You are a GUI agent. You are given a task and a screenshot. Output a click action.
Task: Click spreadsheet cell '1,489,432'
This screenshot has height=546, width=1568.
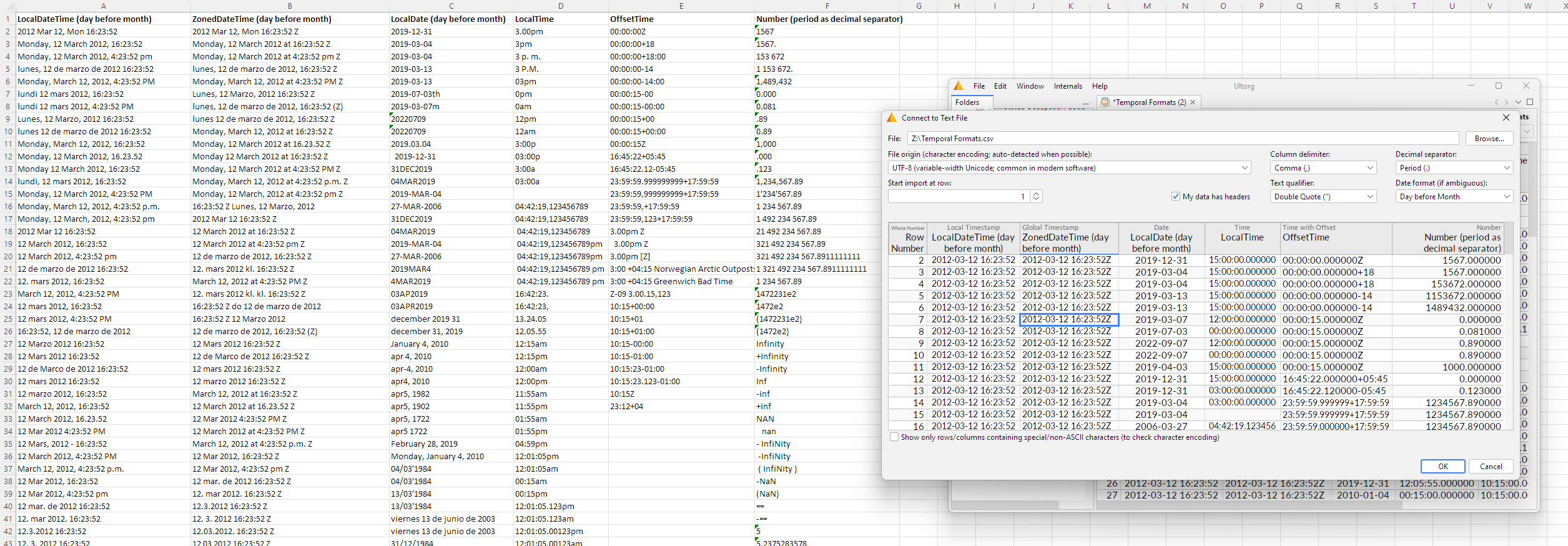click(x=827, y=82)
